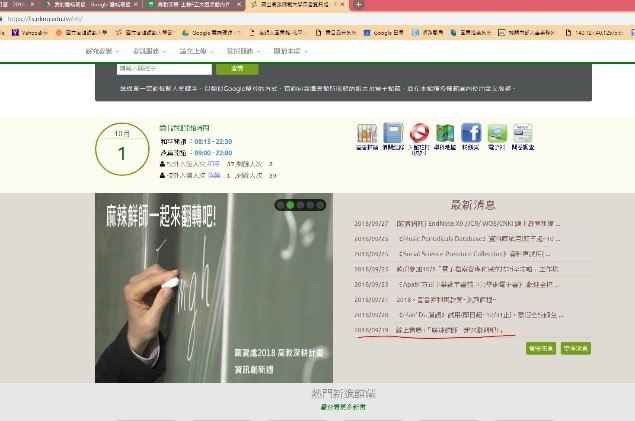Click the 08:15 - 22:30 opening hours text
Image resolution: width=635 pixels, height=421 pixels.
213,141
